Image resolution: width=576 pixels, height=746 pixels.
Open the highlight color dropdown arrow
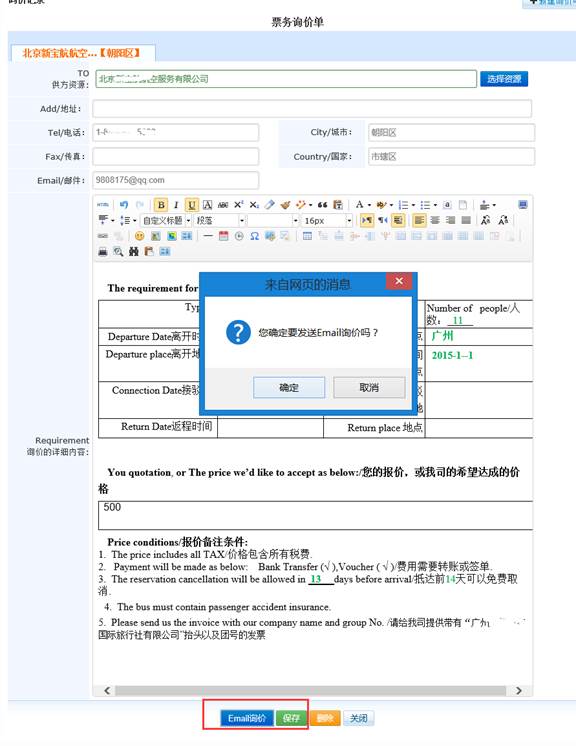[x=391, y=205]
